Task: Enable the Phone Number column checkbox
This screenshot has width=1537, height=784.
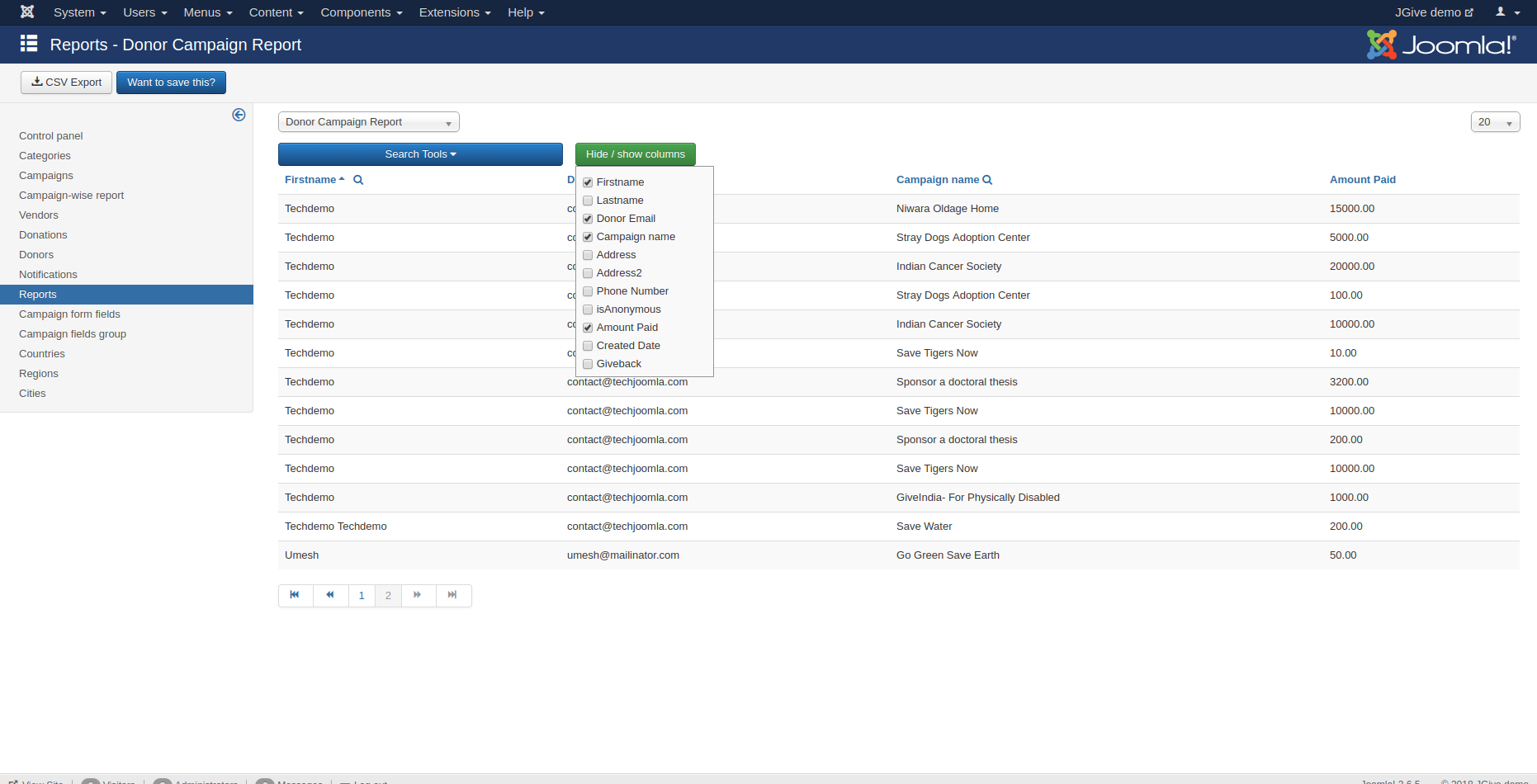Action: pyautogui.click(x=588, y=291)
